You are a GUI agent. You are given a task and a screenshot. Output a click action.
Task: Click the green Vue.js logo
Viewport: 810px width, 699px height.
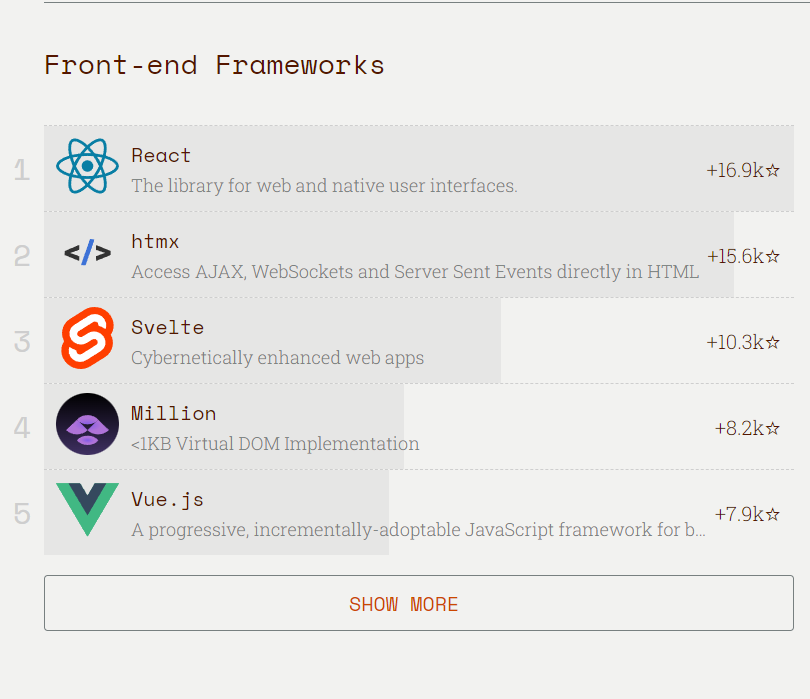pyautogui.click(x=87, y=509)
